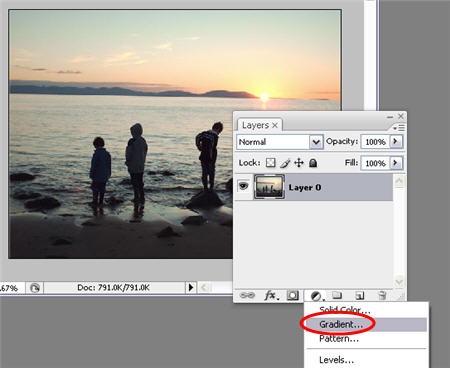Click the layers list scroll down arrow
This screenshot has width=450, height=368.
click(x=399, y=282)
